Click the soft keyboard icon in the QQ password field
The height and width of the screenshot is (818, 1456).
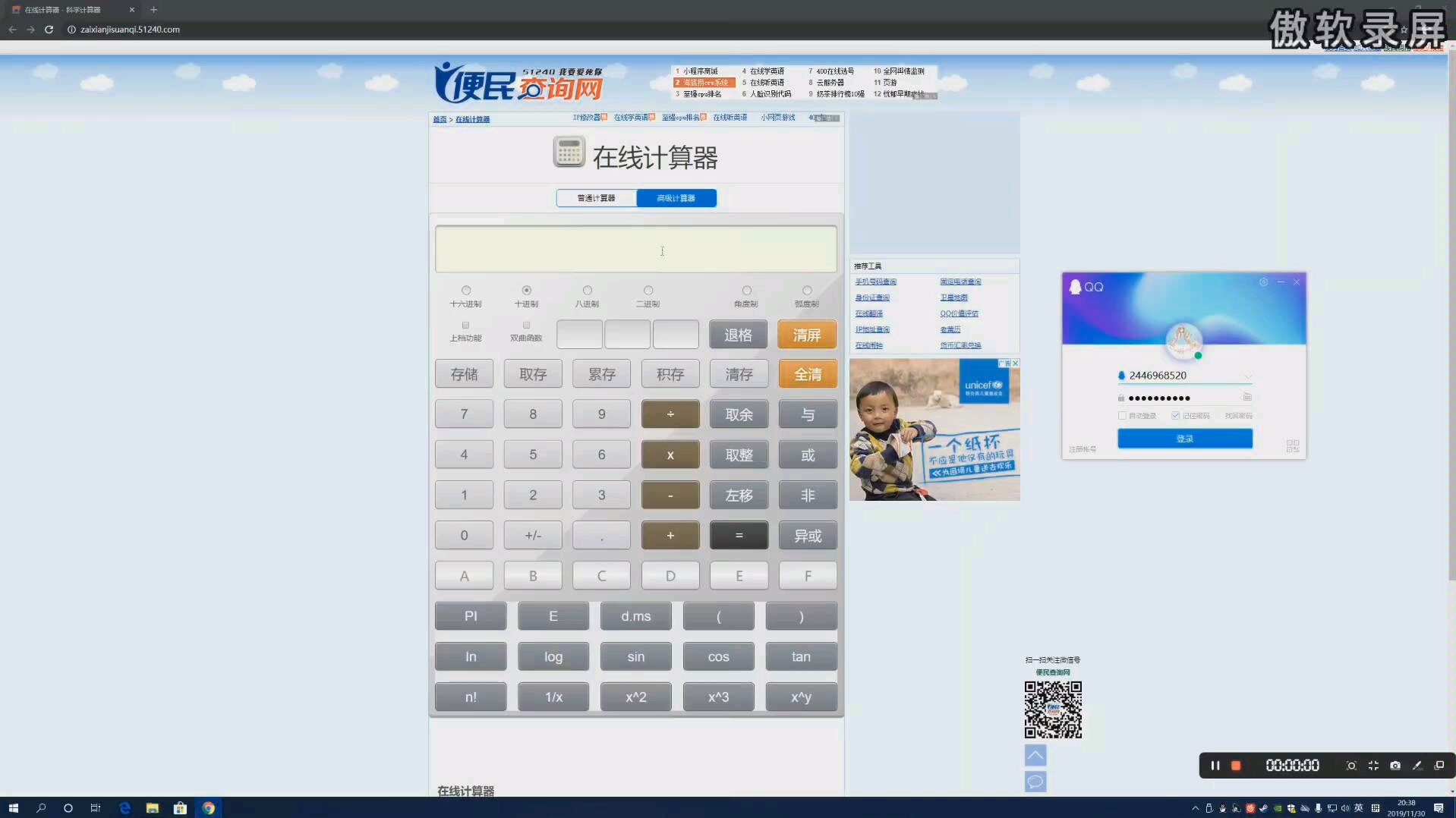click(x=1247, y=398)
